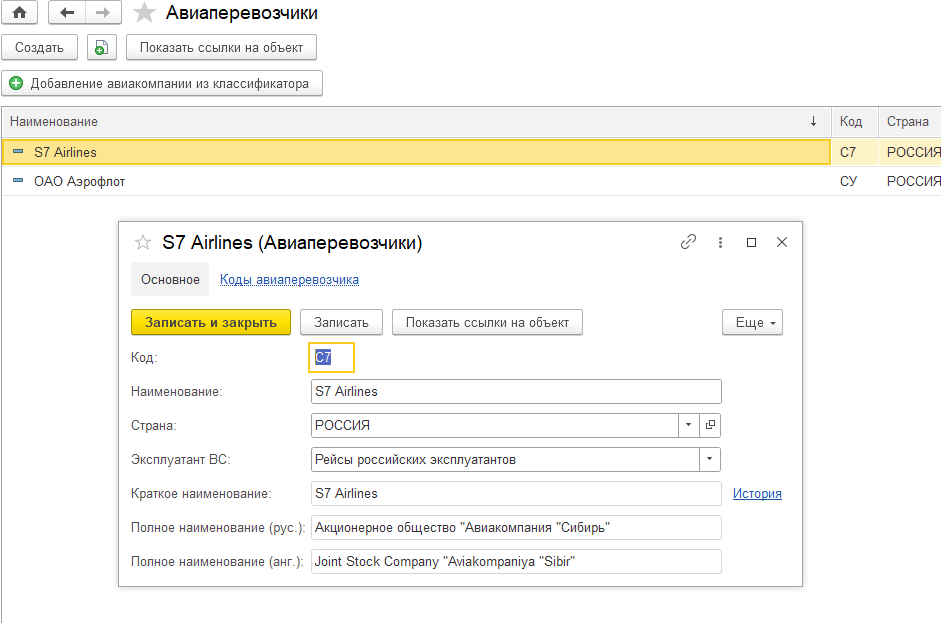Click the row icon beside S7 Airlines
This screenshot has height=623, width=941.
18,152
